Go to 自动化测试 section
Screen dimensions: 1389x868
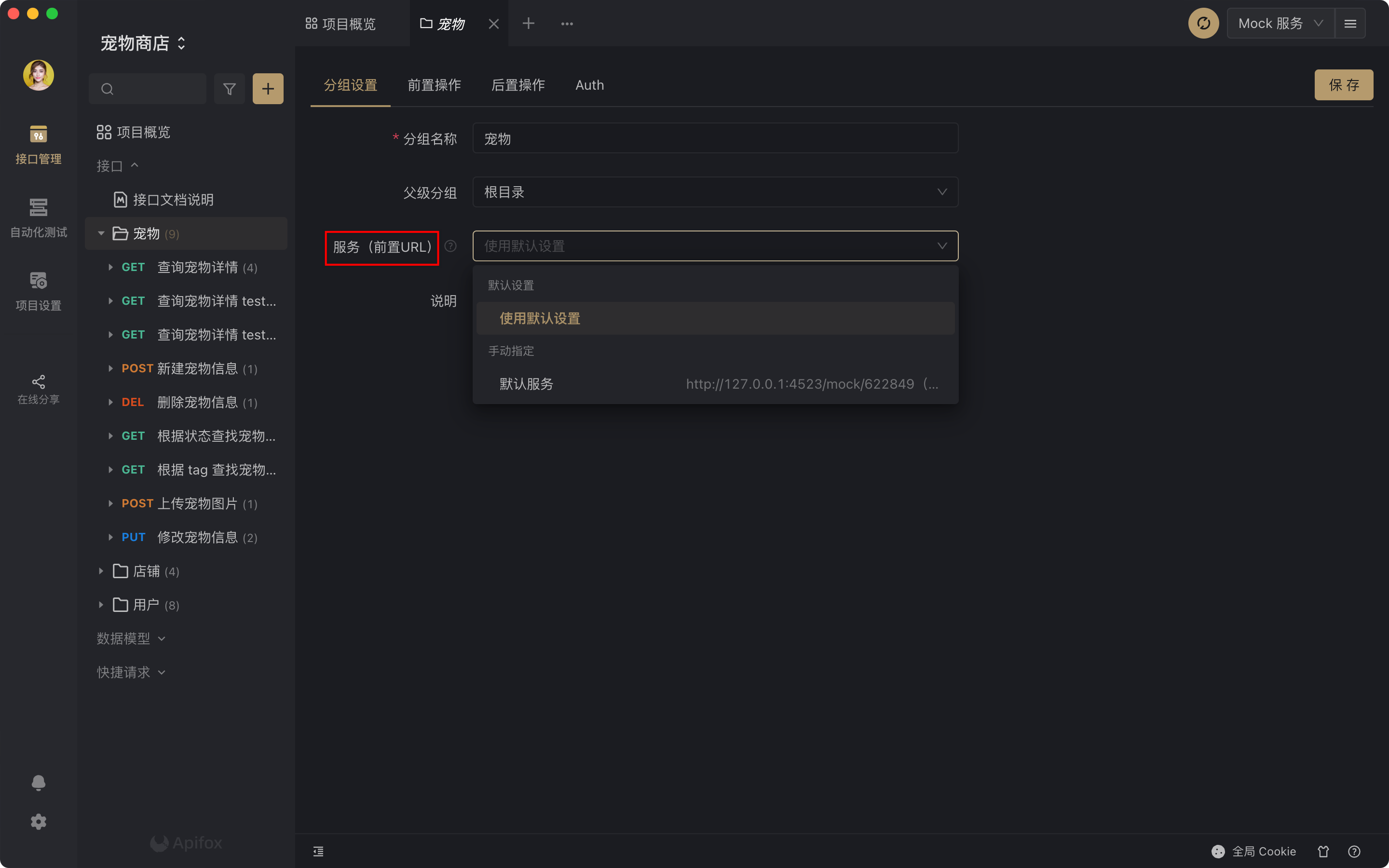click(x=39, y=217)
